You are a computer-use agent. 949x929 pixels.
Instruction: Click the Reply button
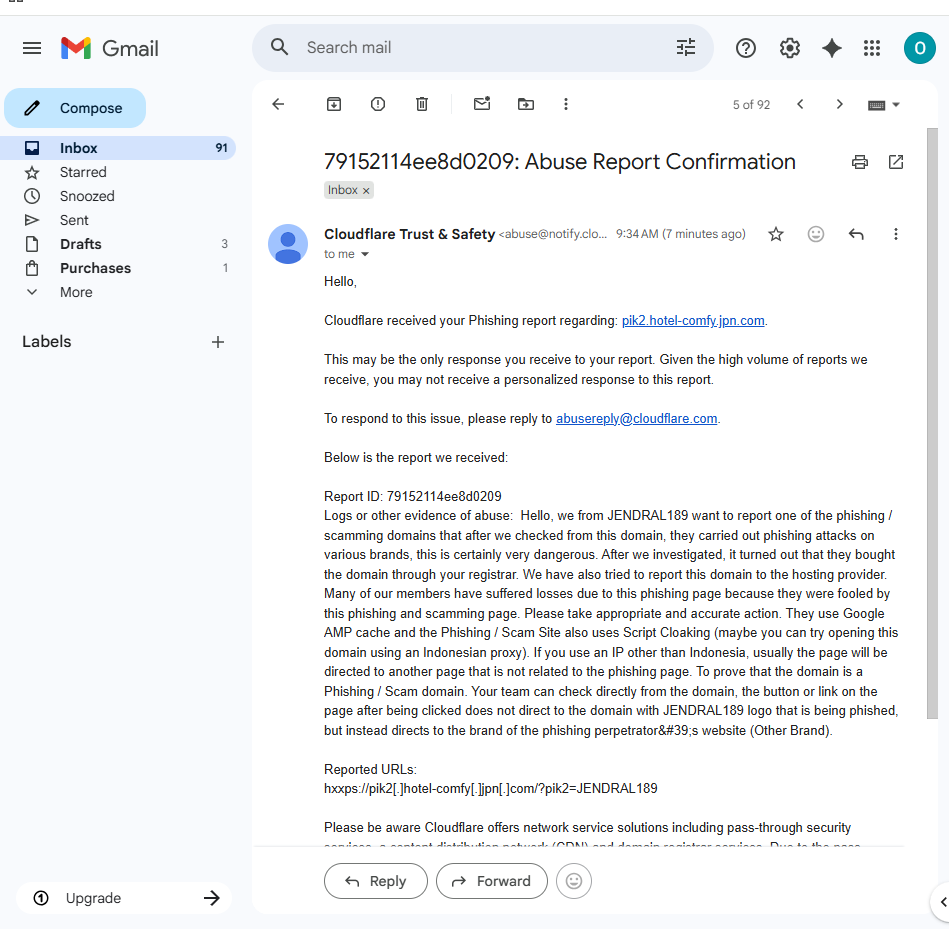pyautogui.click(x=375, y=881)
